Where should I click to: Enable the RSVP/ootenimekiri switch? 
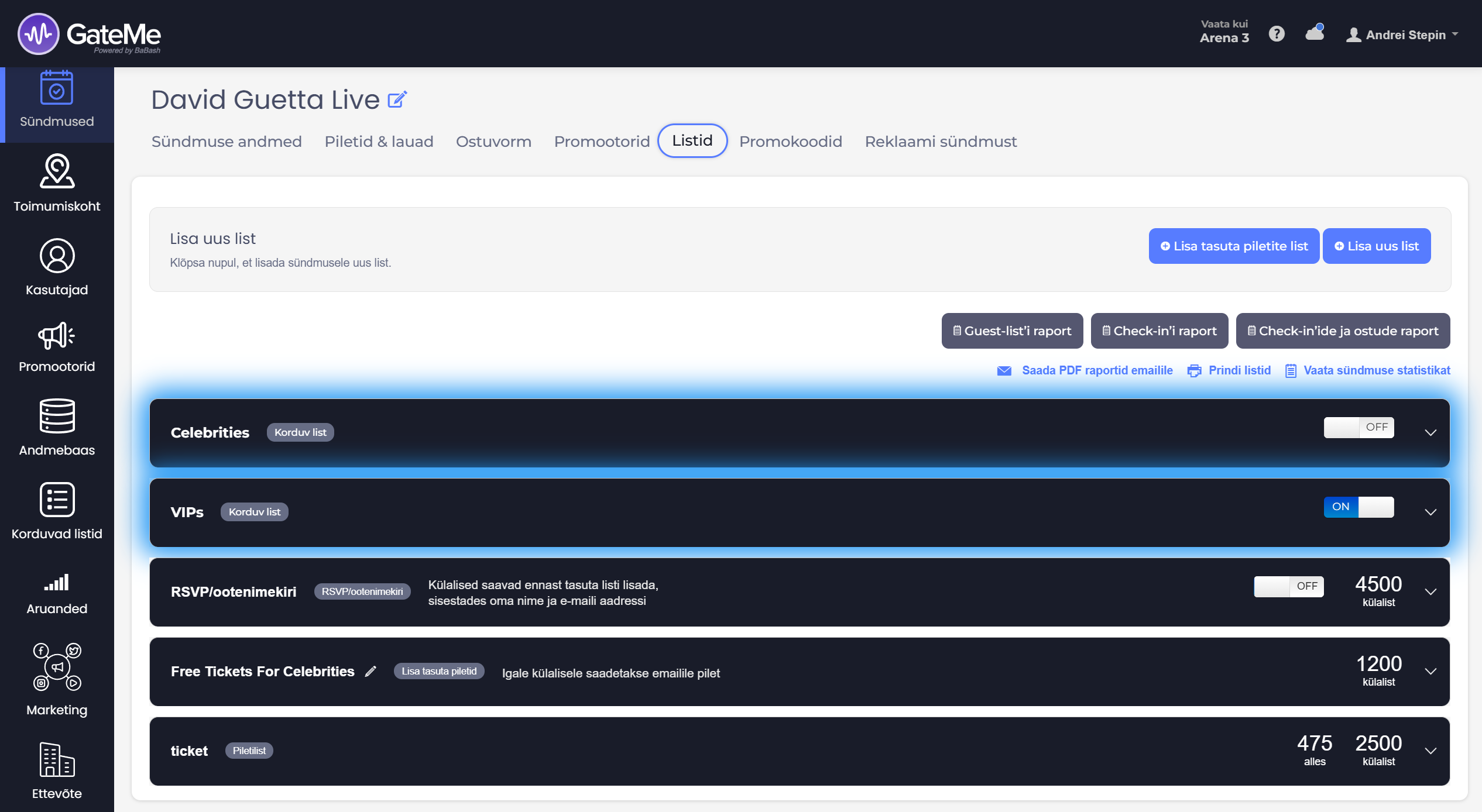1289,587
